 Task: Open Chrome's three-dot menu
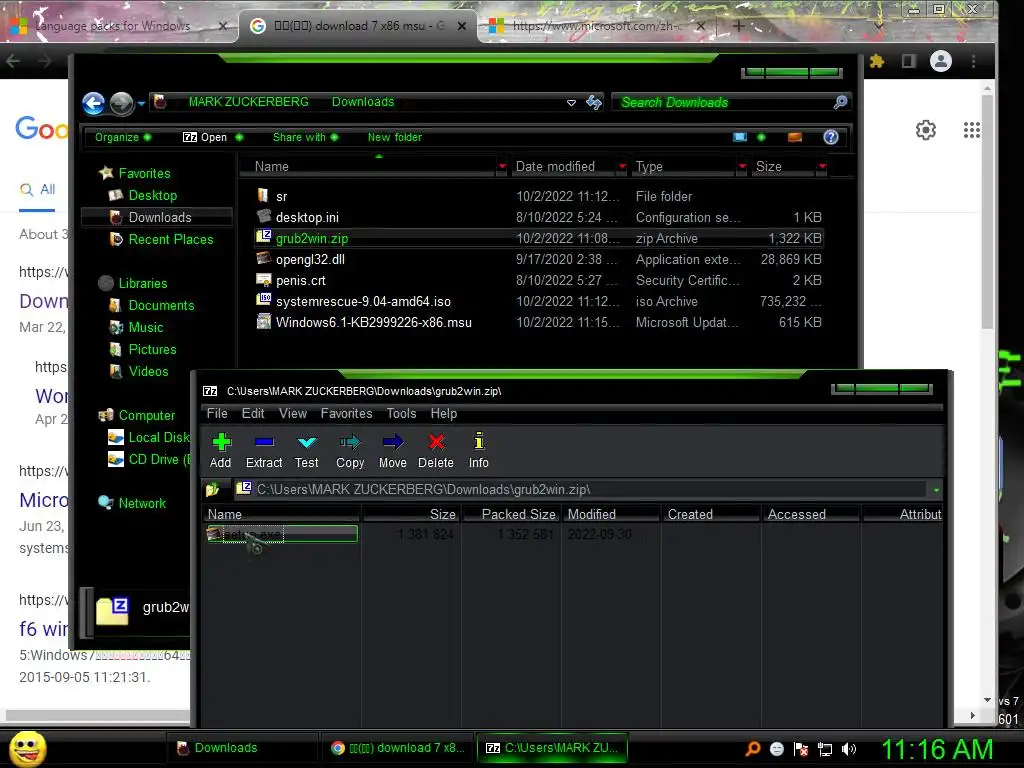pos(973,61)
